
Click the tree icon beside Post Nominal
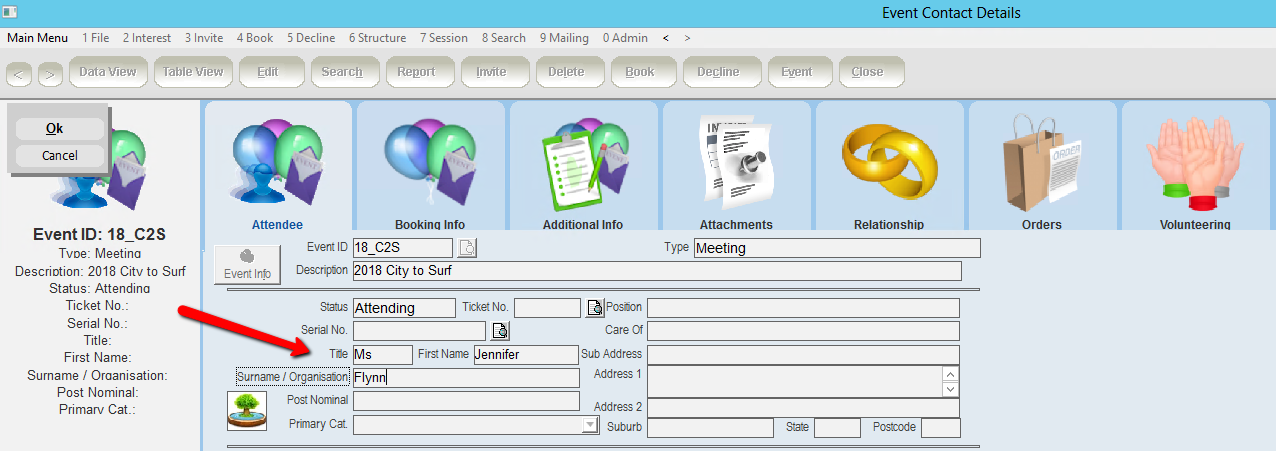coord(247,411)
